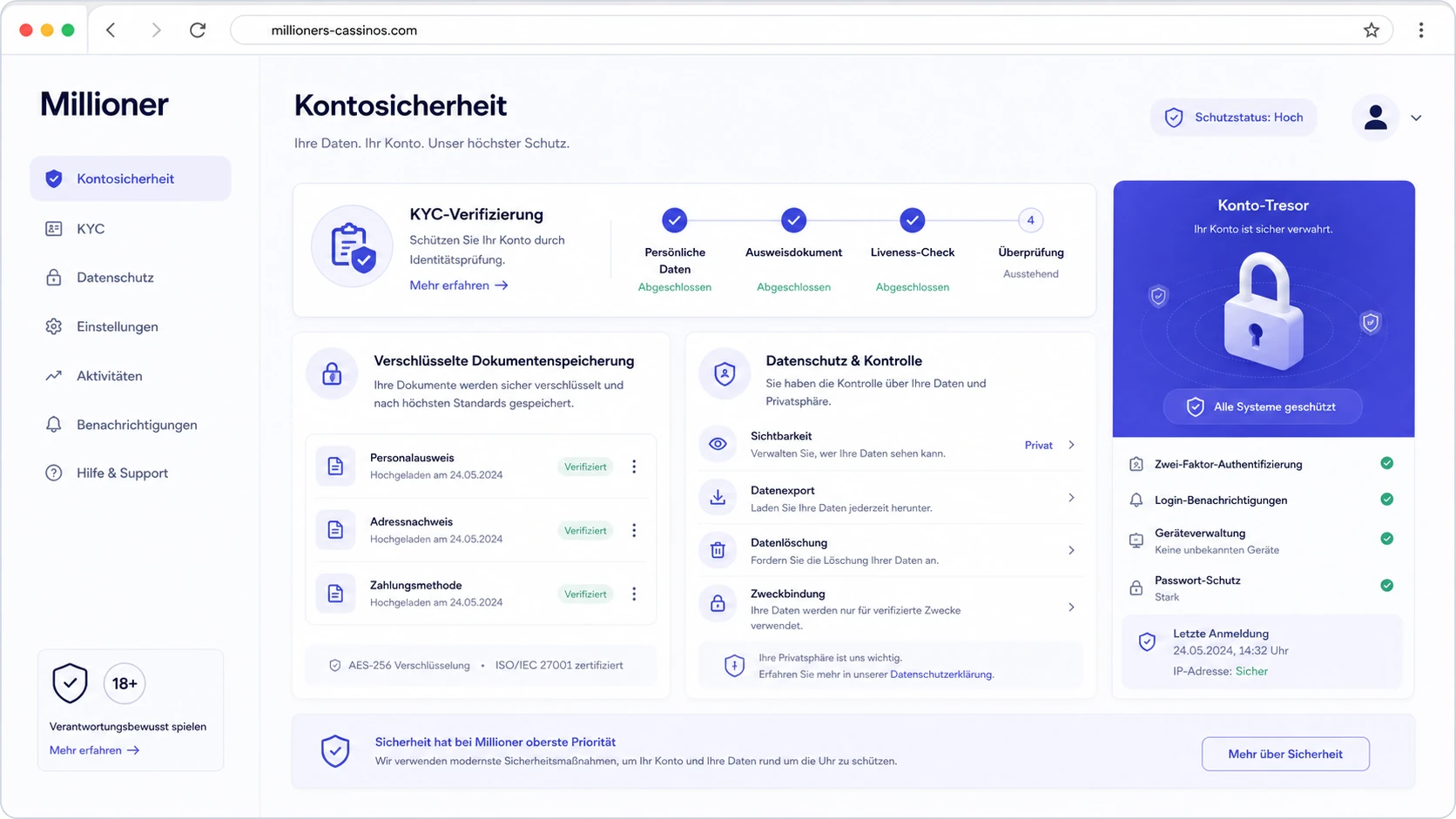This screenshot has width=1456, height=819.
Task: Click the Sicher IP-Adresse status
Action: point(1251,671)
